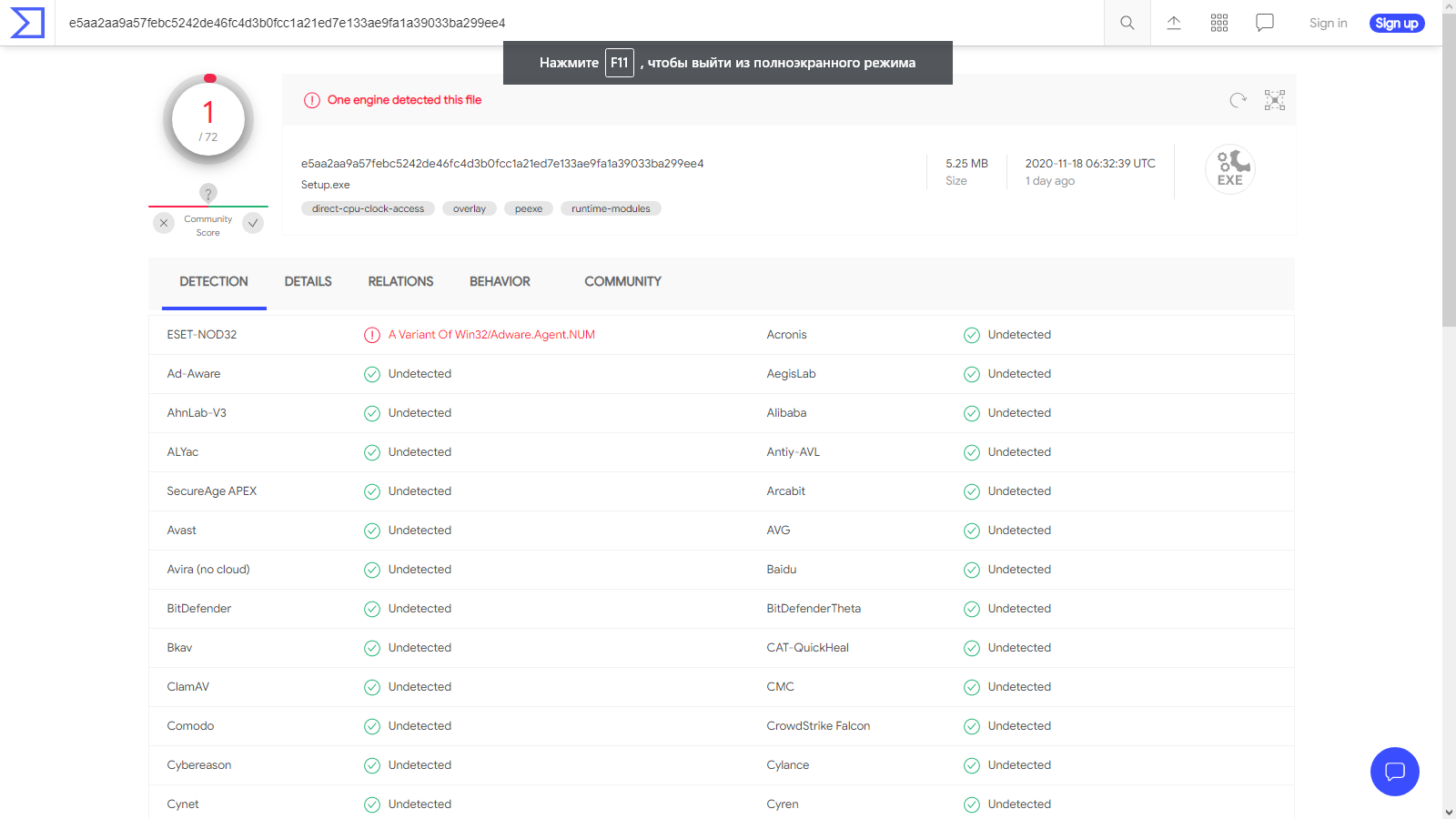The height and width of the screenshot is (819, 1456).
Task: Click the 1/72 detection score gauge
Action: tap(208, 120)
